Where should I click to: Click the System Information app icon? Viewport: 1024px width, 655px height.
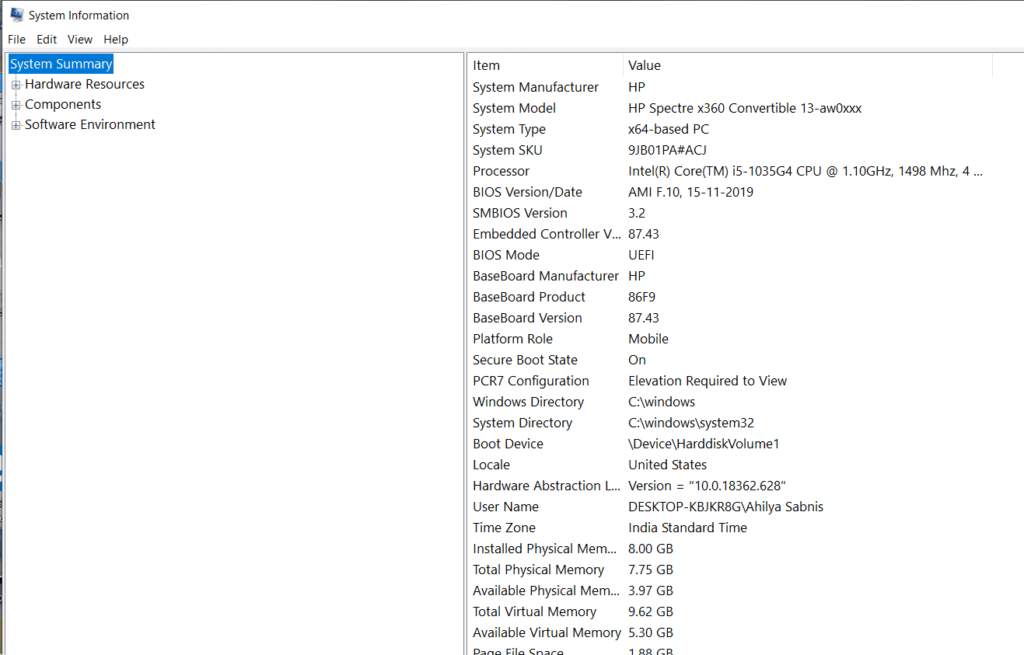pyautogui.click(x=16, y=15)
